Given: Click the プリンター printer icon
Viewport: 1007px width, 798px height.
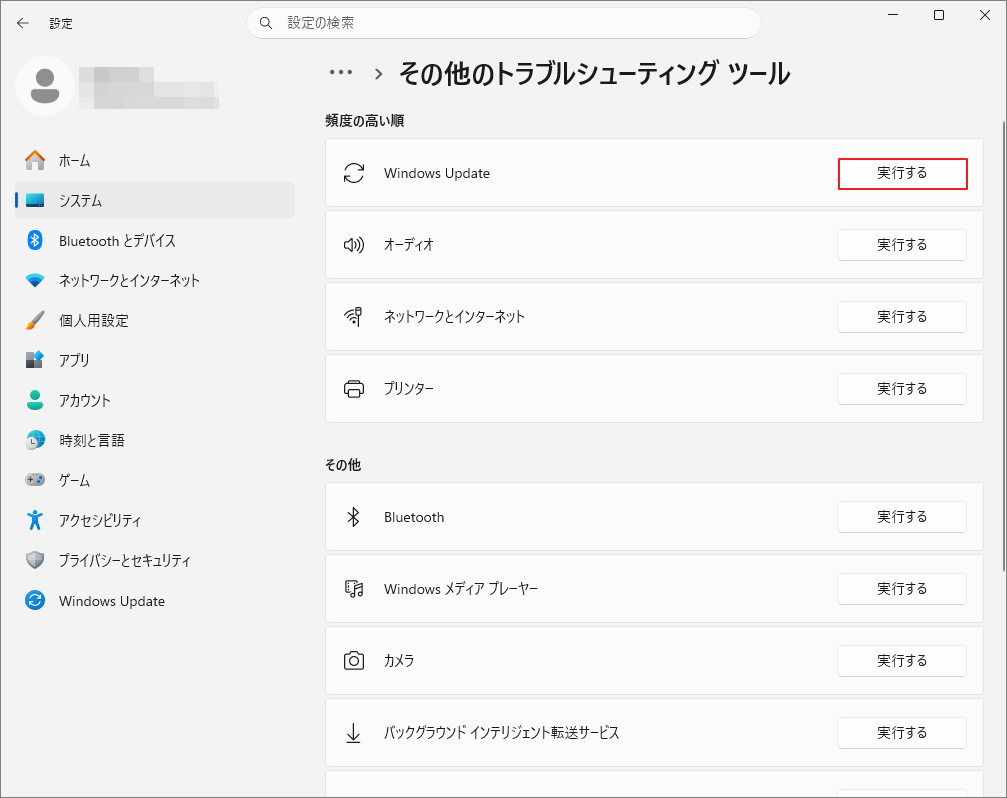Looking at the screenshot, I should click(x=354, y=389).
